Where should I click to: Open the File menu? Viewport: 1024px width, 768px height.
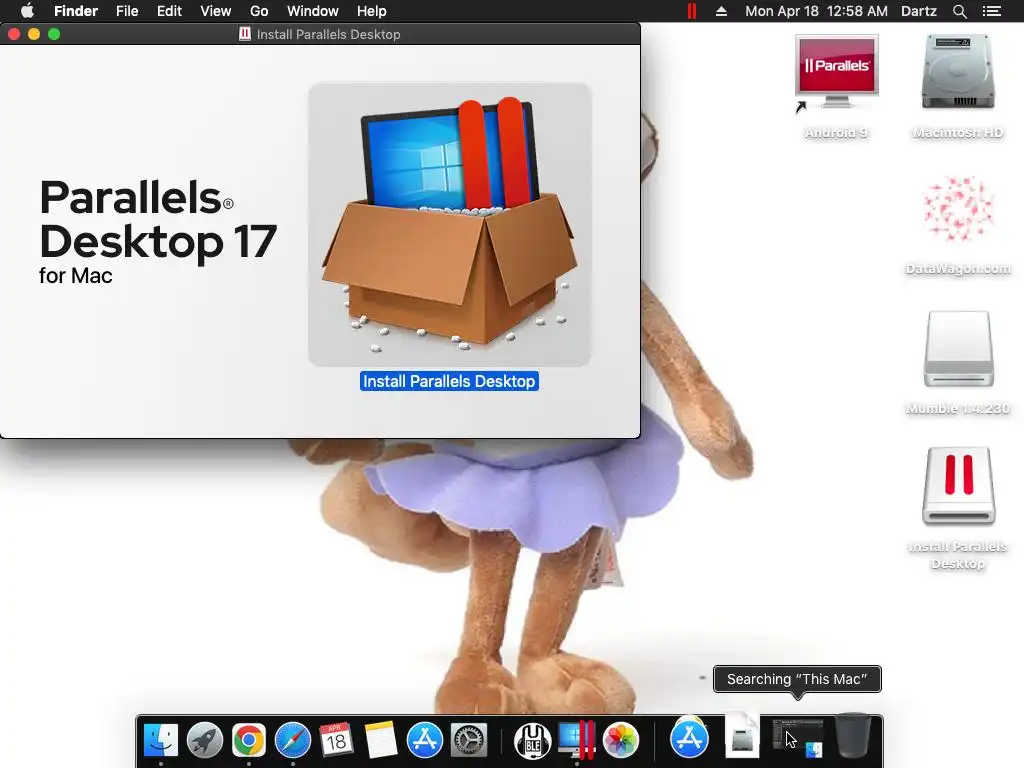point(127,11)
